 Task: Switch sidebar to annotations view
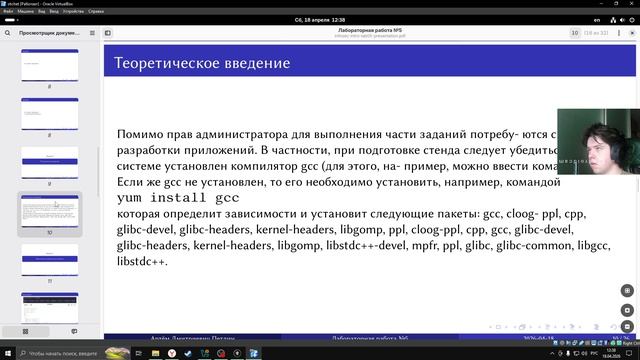74,331
